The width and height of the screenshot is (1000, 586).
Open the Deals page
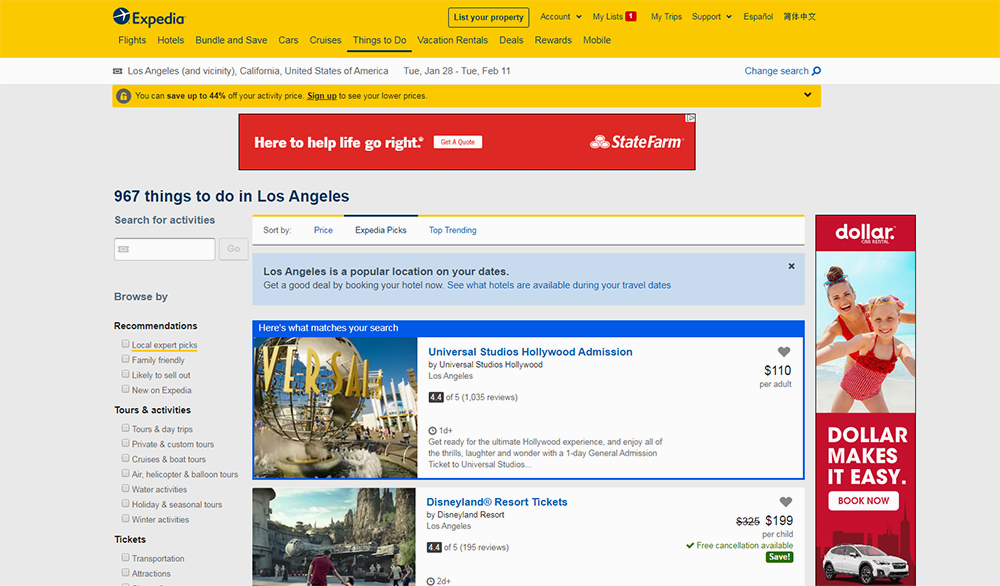click(511, 40)
